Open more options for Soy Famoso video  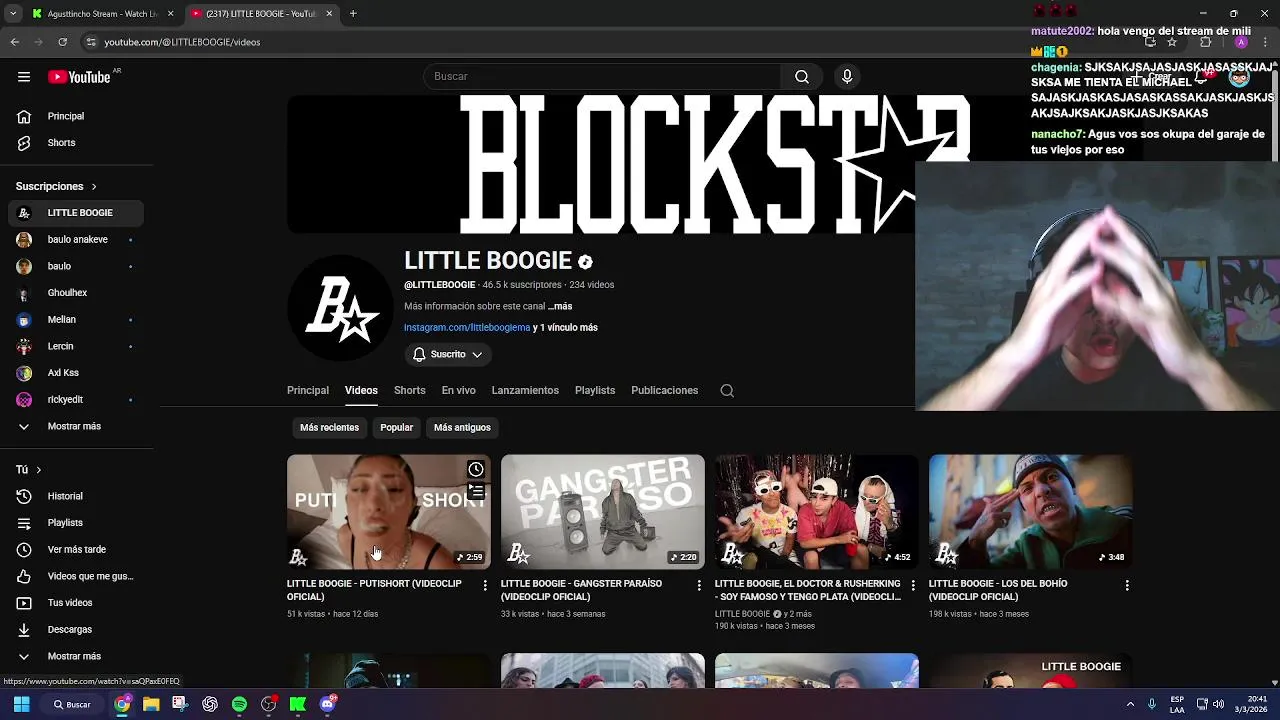(x=912, y=585)
